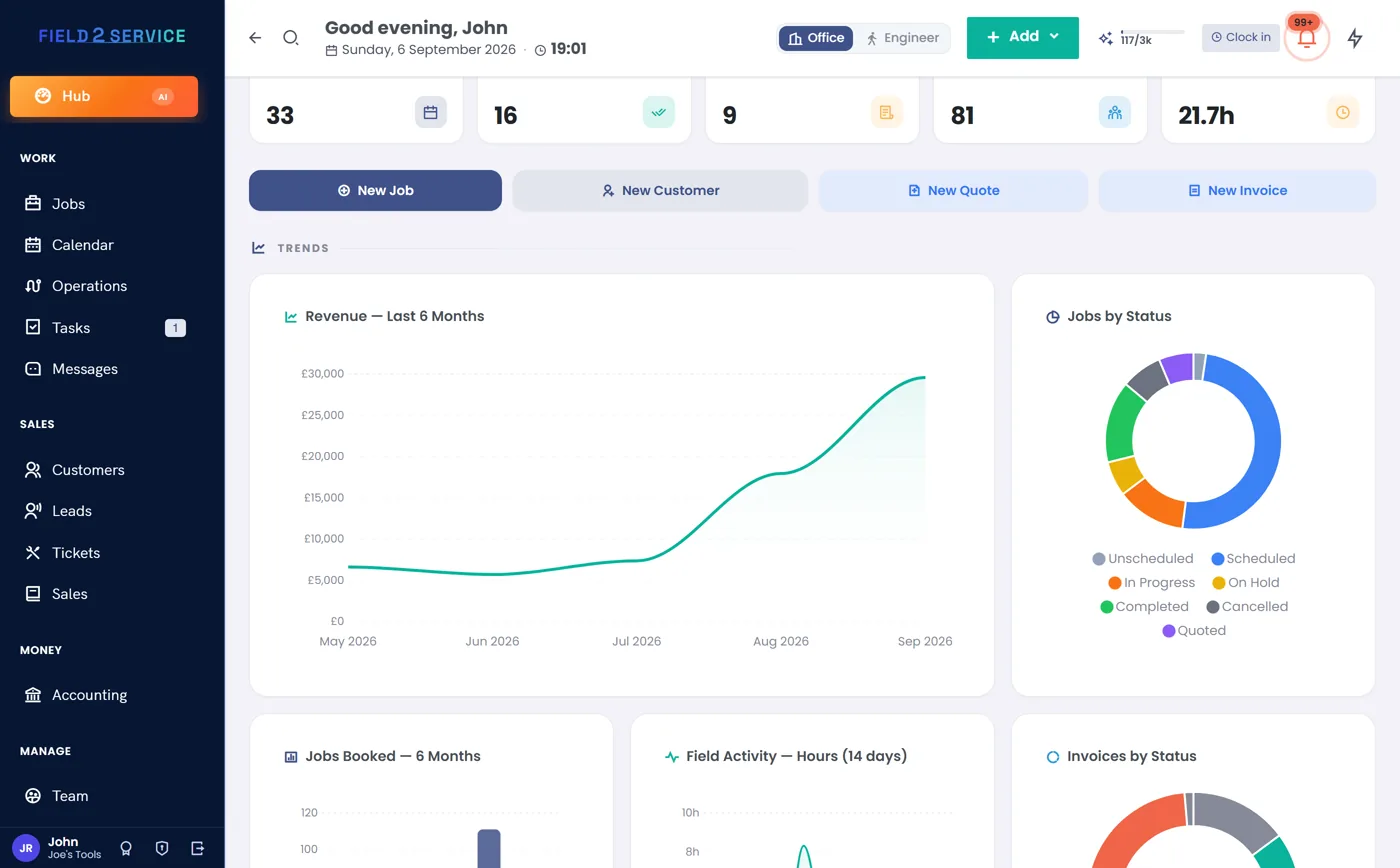1400x868 pixels.
Task: Click the date Sunday, 6 September 2026
Action: [429, 49]
